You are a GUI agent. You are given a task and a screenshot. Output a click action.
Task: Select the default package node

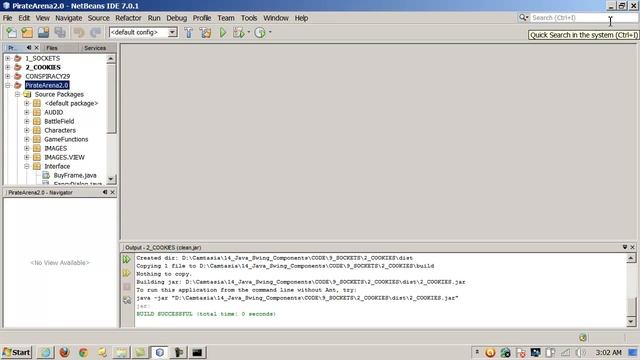tap(71, 103)
